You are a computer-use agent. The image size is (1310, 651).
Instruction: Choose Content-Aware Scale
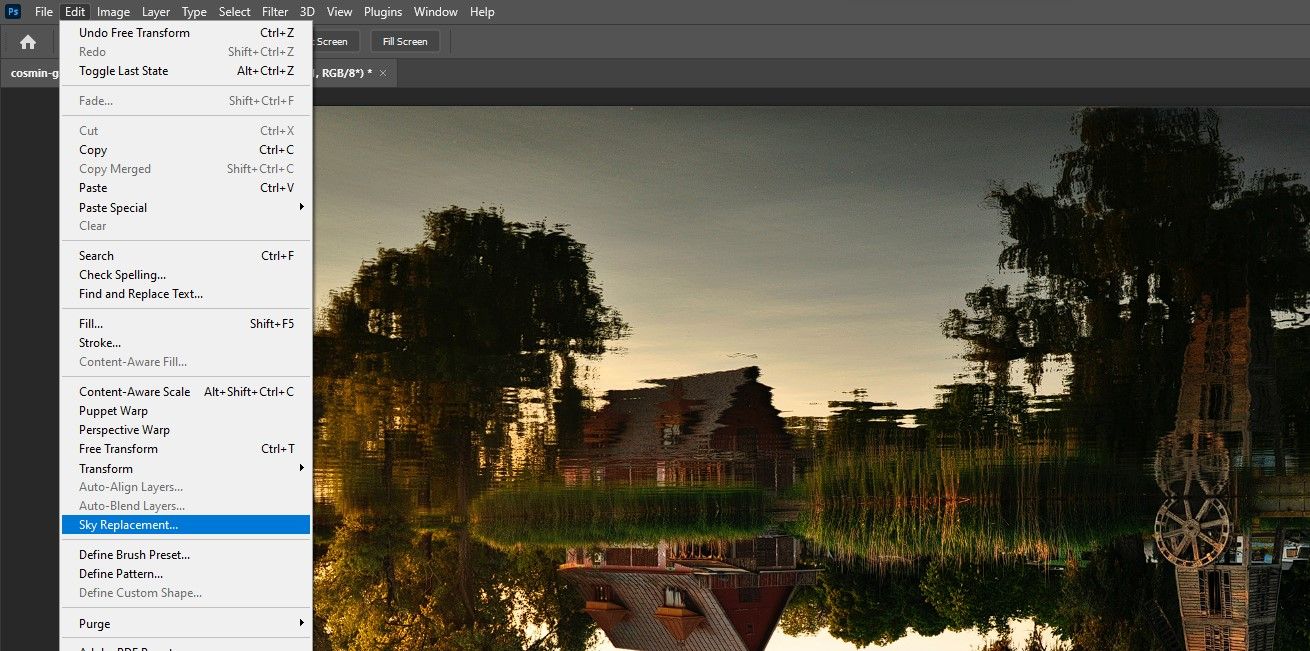[186, 392]
